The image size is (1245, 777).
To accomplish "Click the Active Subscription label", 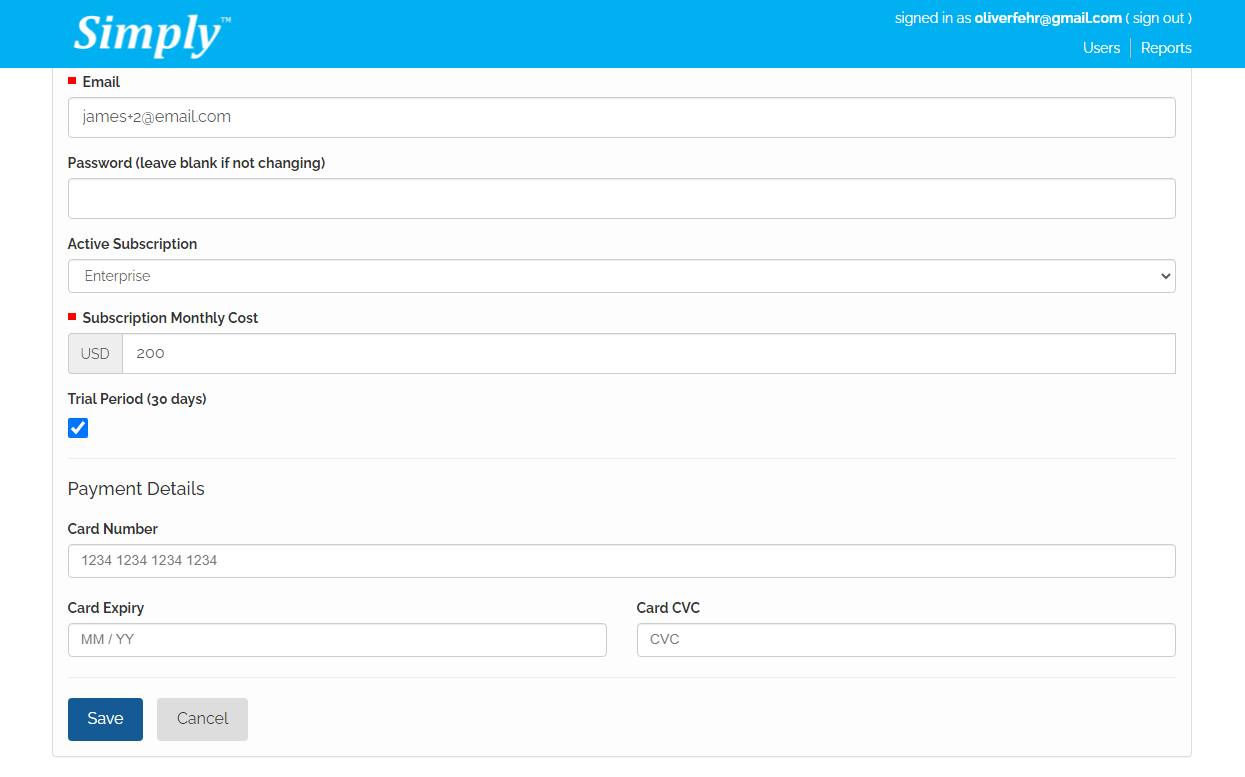I will click(132, 244).
